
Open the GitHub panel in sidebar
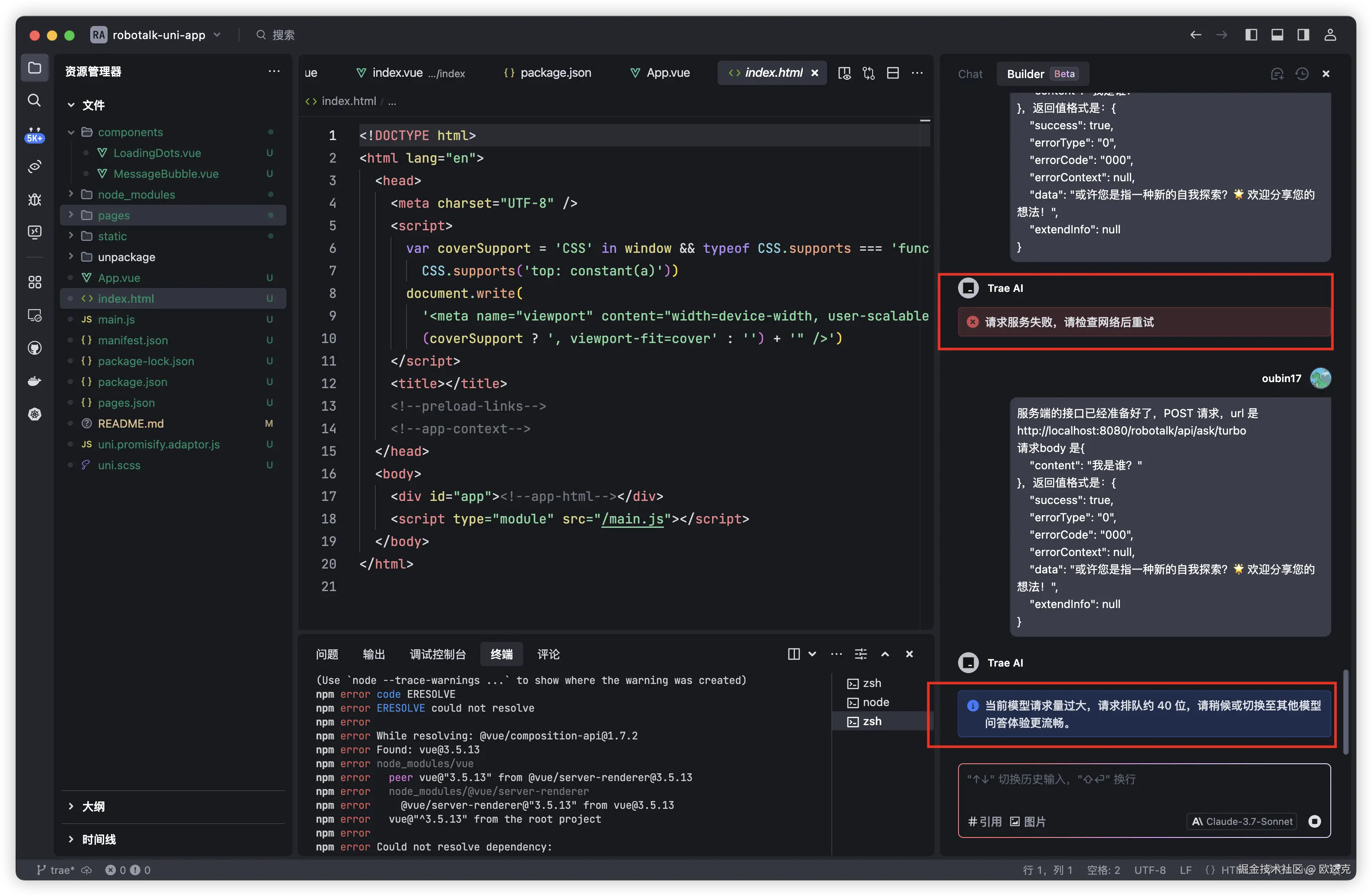click(x=35, y=348)
